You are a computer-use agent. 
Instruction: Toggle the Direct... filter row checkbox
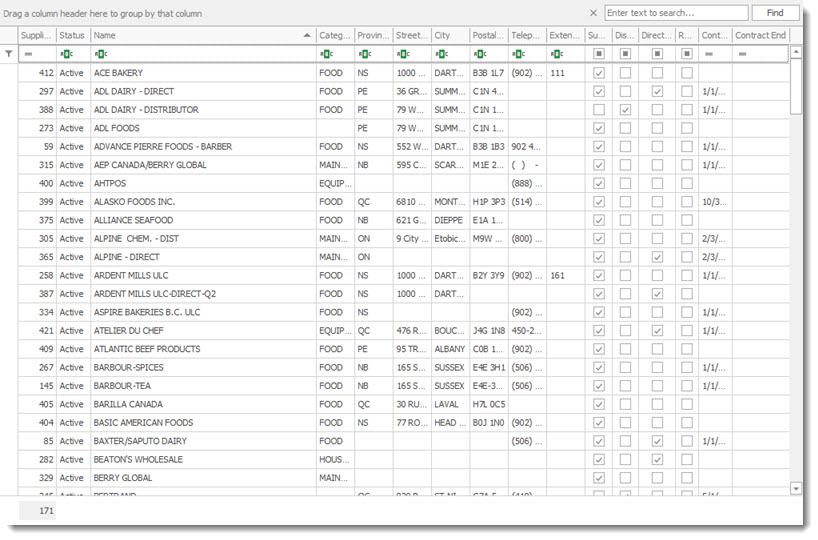click(x=657, y=54)
